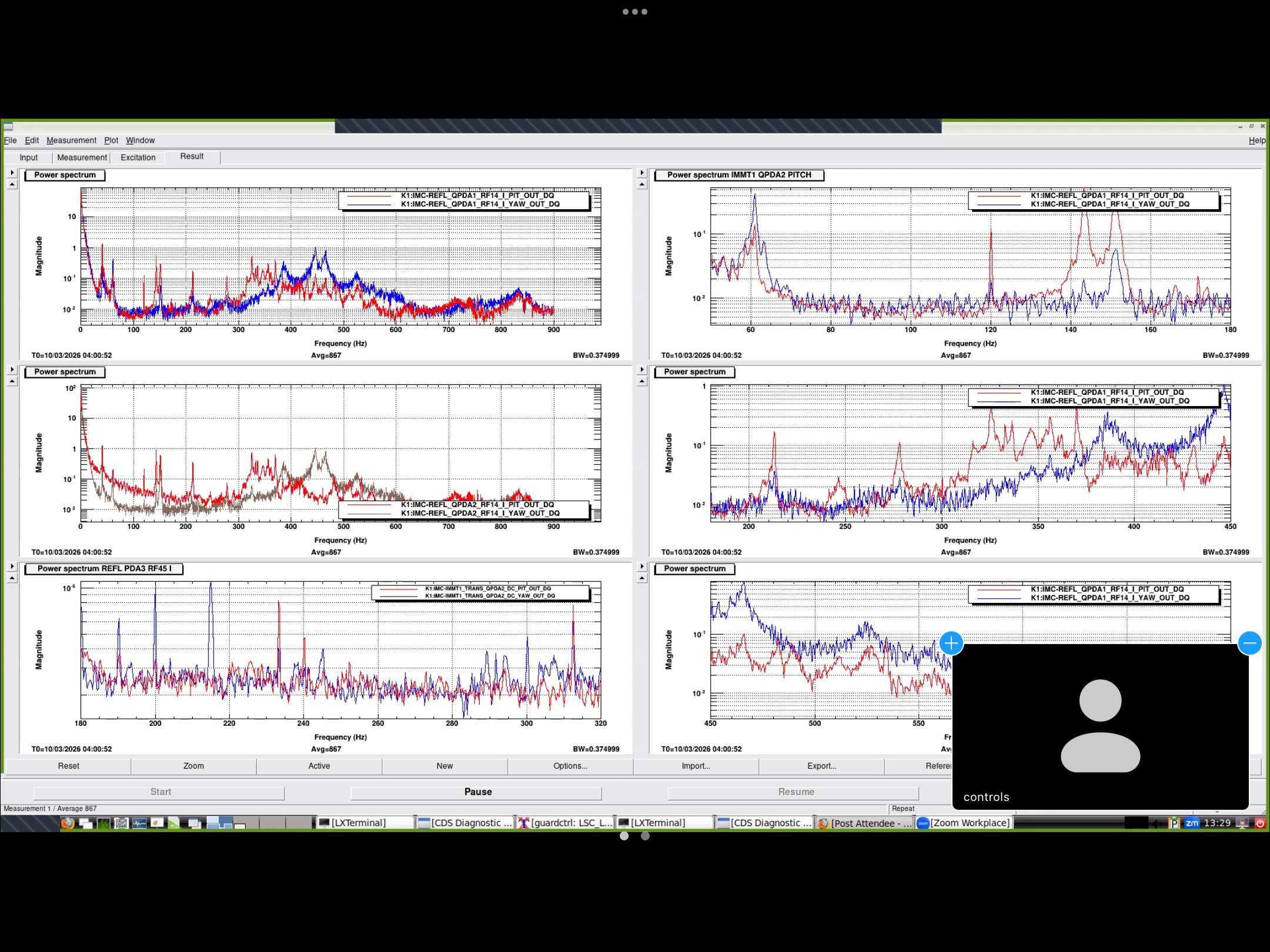This screenshot has width=1270, height=952.
Task: Click the red power icon in system tray
Action: click(1259, 823)
